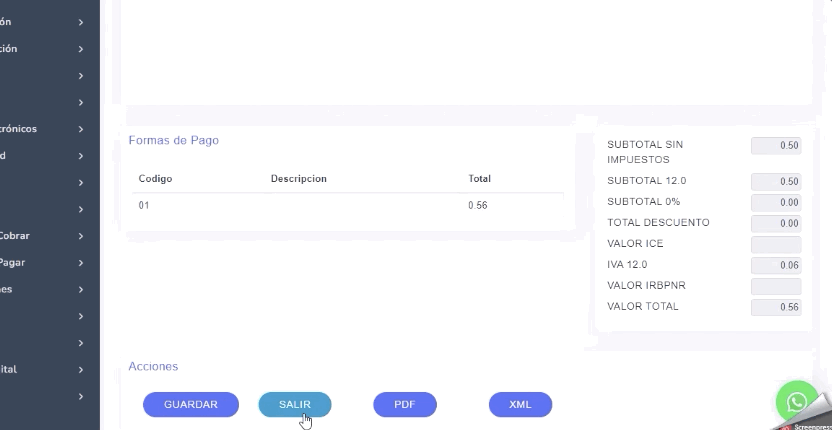This screenshot has height=430, width=832.
Task: Click the Codigo column header
Action: click(x=155, y=179)
